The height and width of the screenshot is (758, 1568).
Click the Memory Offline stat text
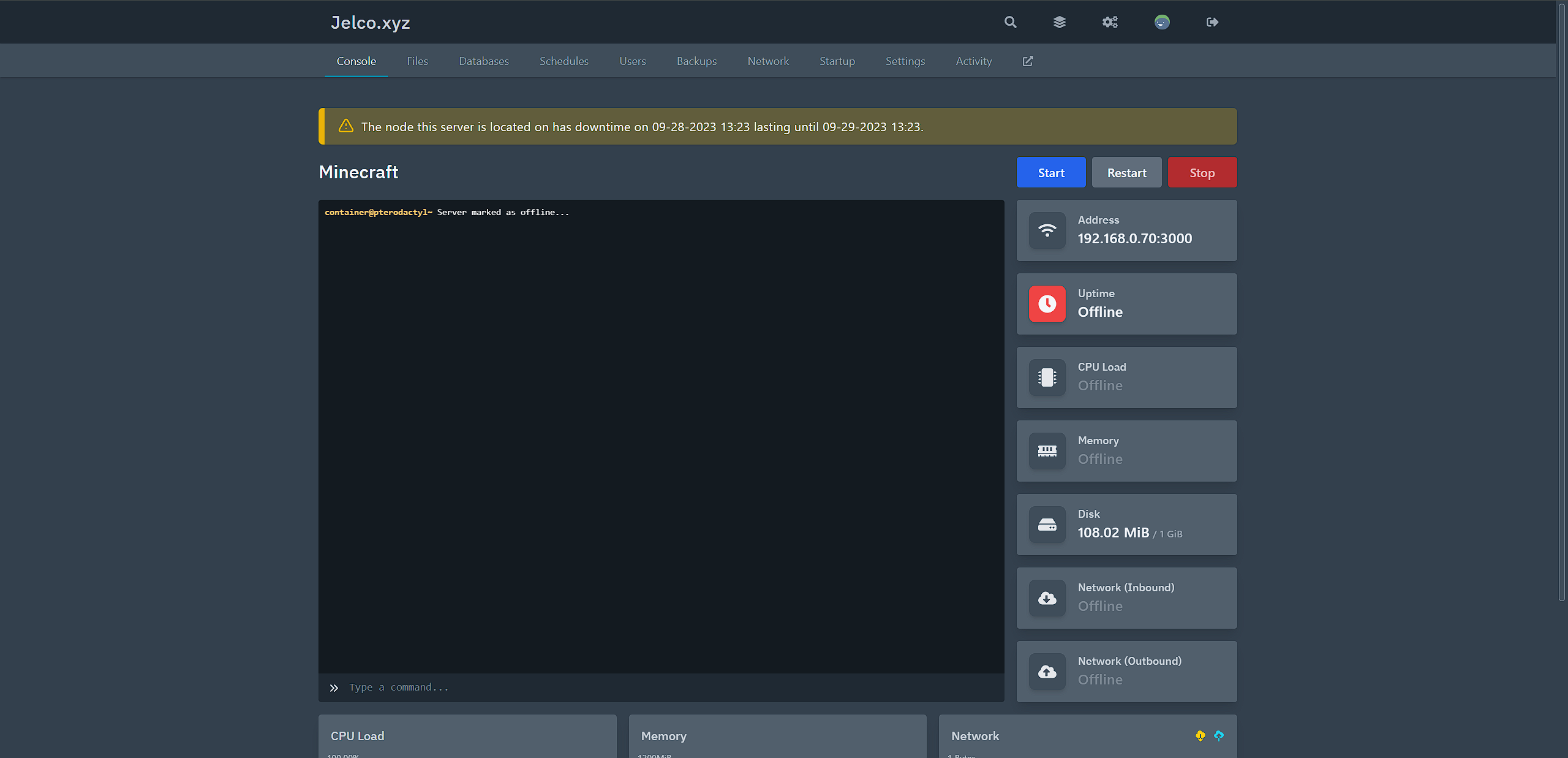tap(1100, 459)
